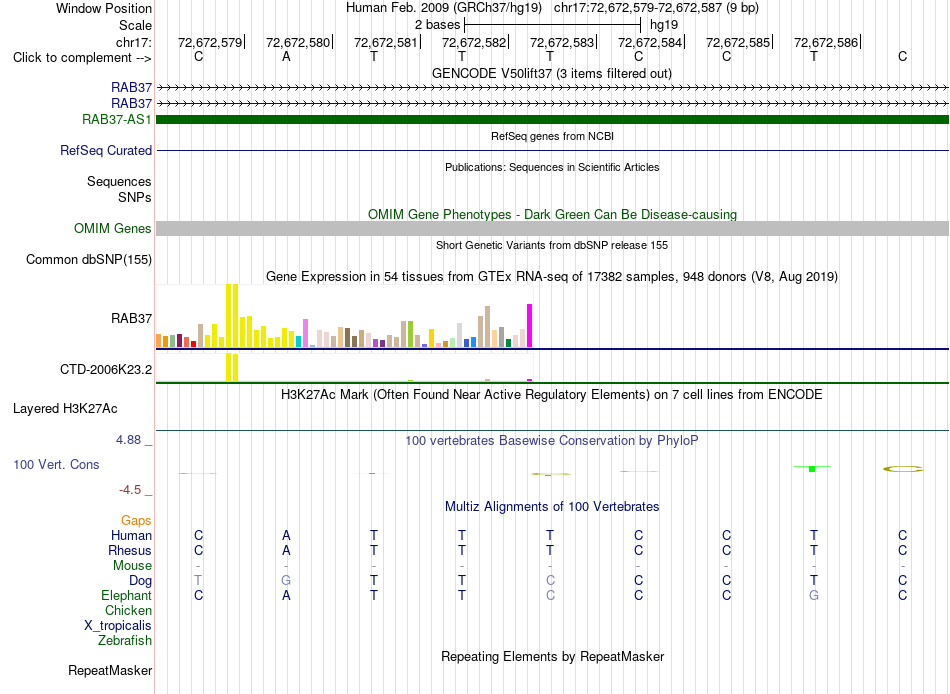
Task: Click the Window Position label
Action: pyautogui.click(x=104, y=8)
